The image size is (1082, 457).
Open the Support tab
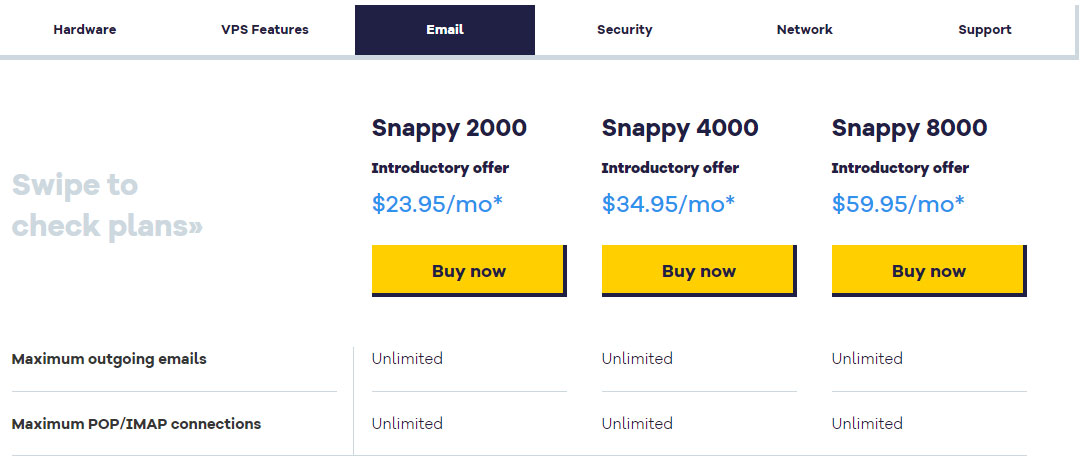[x=985, y=30]
